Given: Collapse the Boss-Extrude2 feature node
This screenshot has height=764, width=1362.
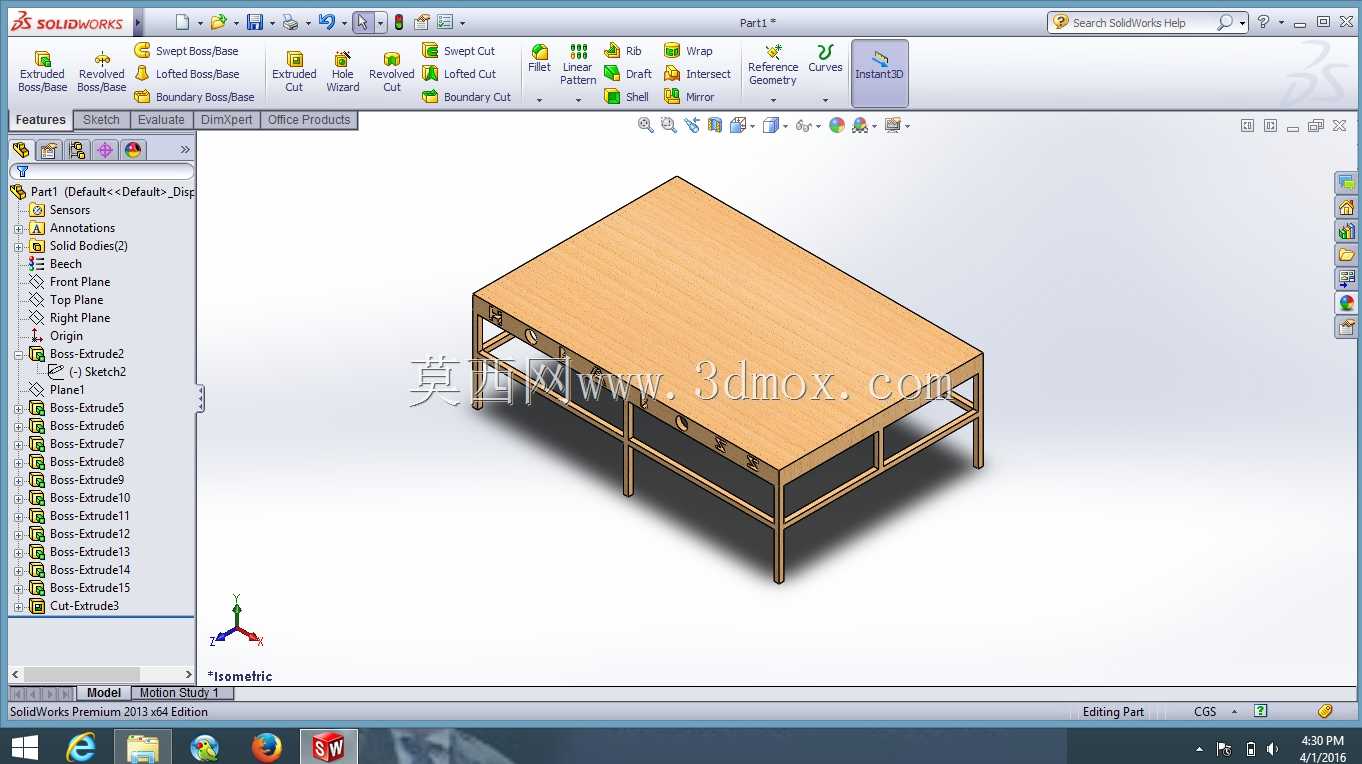Looking at the screenshot, I should 18,354.
